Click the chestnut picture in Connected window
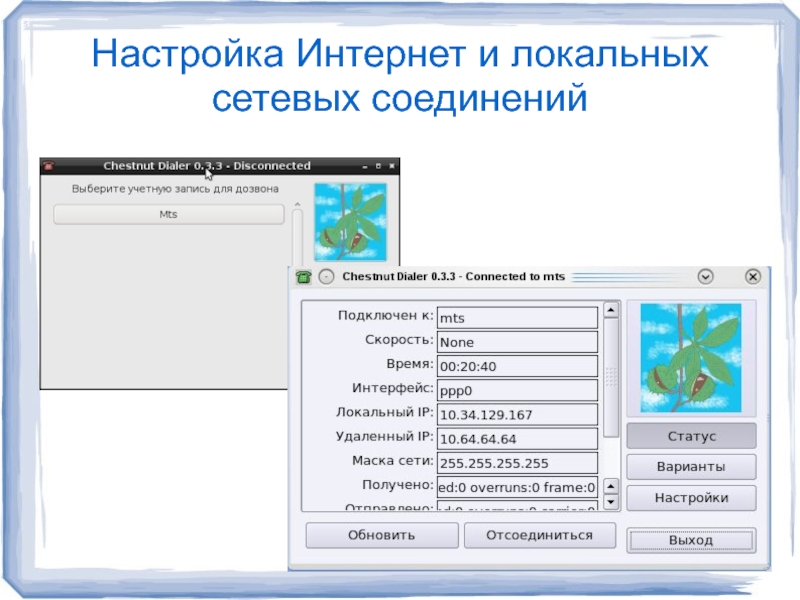This screenshot has height=600, width=800. point(691,358)
